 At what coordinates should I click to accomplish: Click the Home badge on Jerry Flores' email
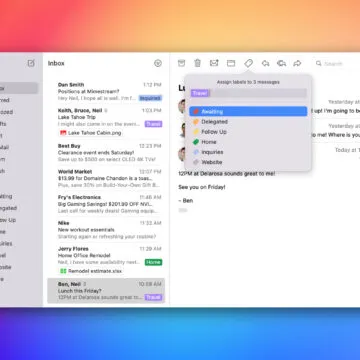(153, 262)
